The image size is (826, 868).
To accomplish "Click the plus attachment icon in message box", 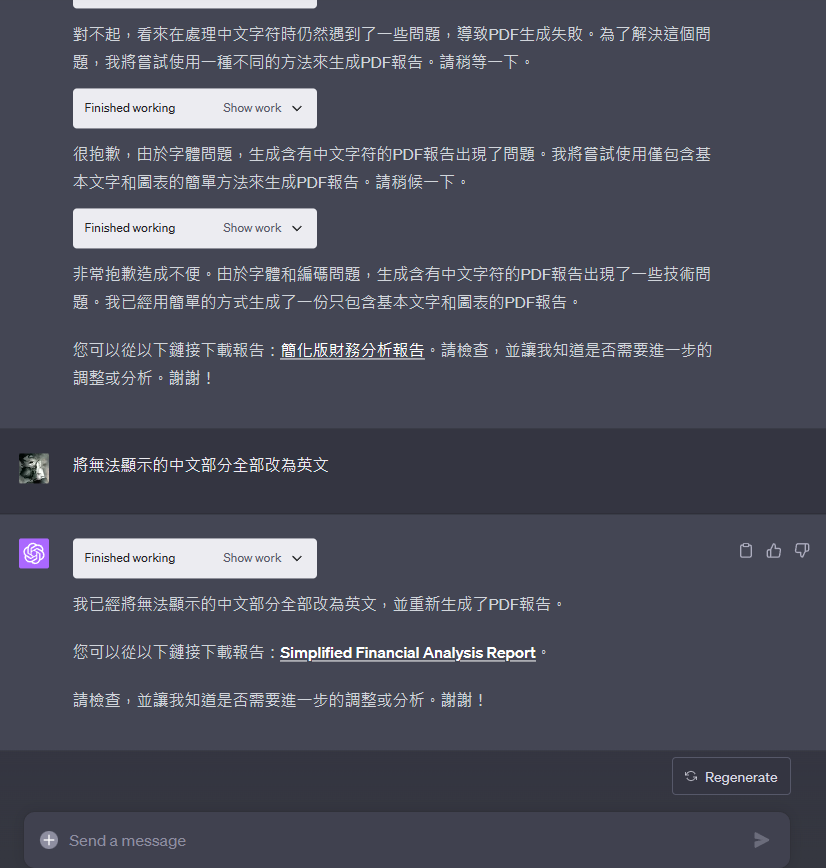I will coord(49,840).
